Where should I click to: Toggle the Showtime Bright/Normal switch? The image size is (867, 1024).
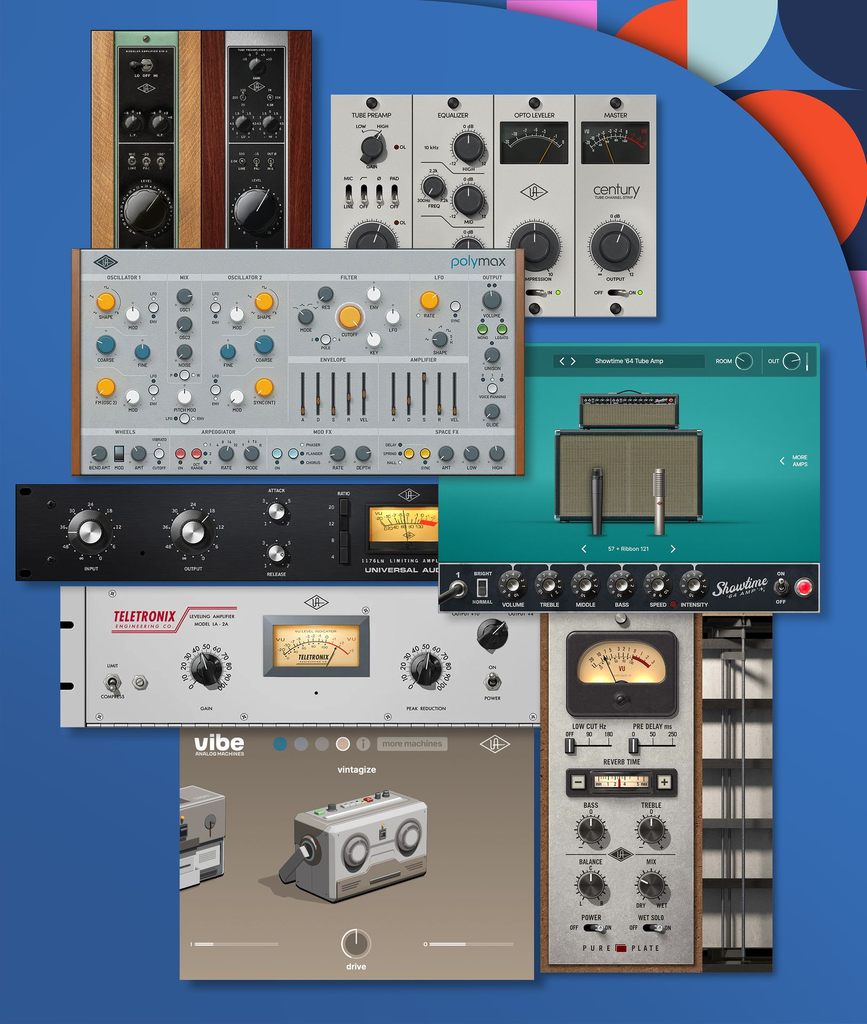pos(482,587)
